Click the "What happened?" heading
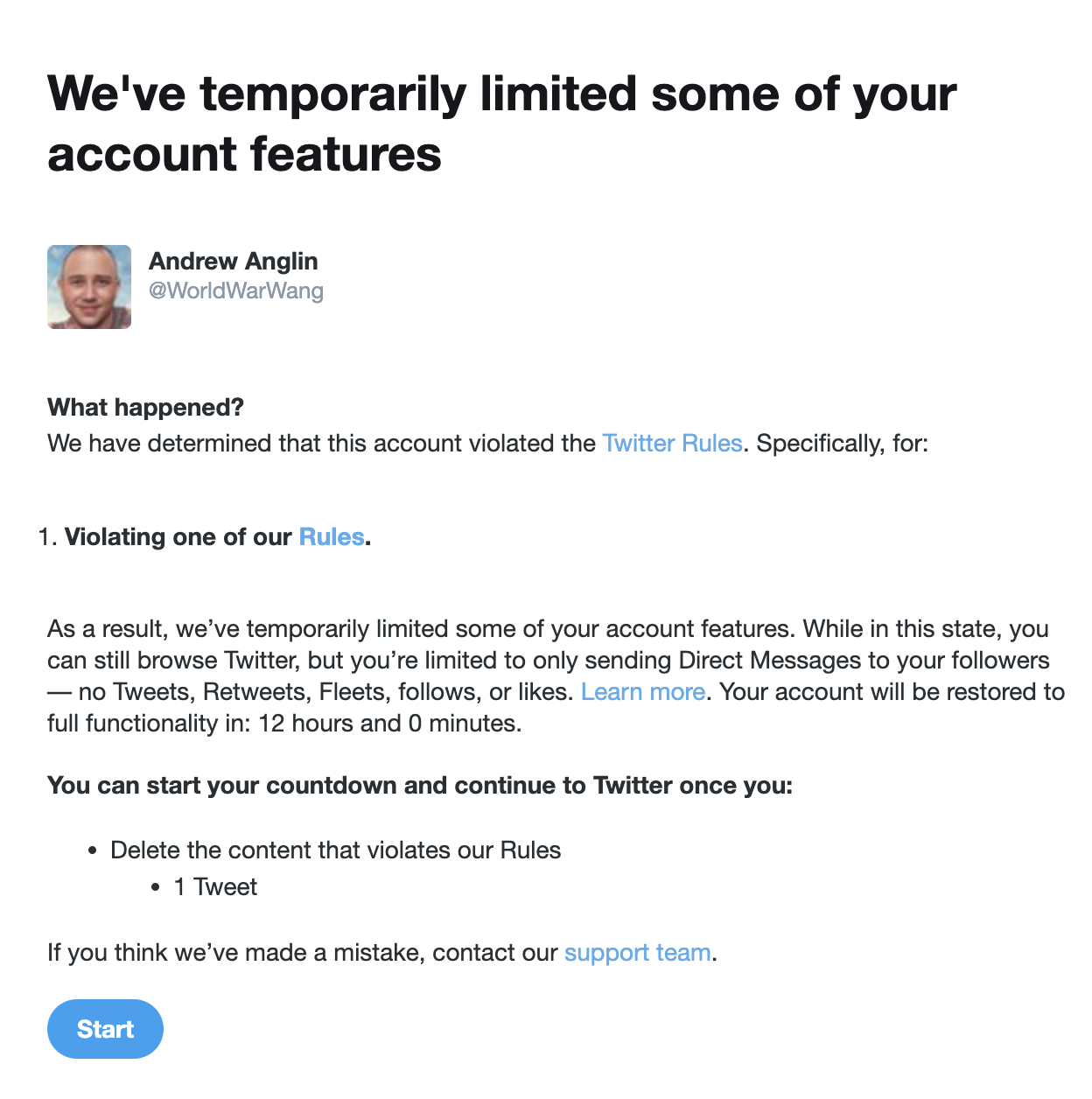 [x=145, y=408]
